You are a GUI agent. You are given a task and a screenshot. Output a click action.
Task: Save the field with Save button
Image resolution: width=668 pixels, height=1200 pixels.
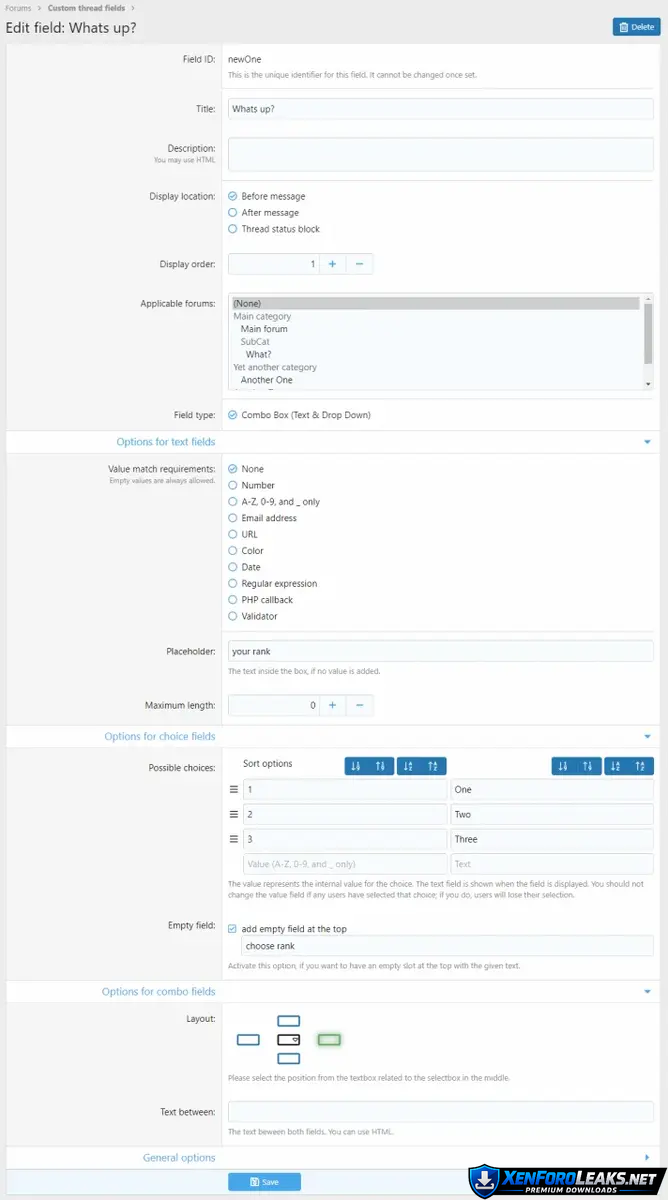pyautogui.click(x=264, y=1182)
